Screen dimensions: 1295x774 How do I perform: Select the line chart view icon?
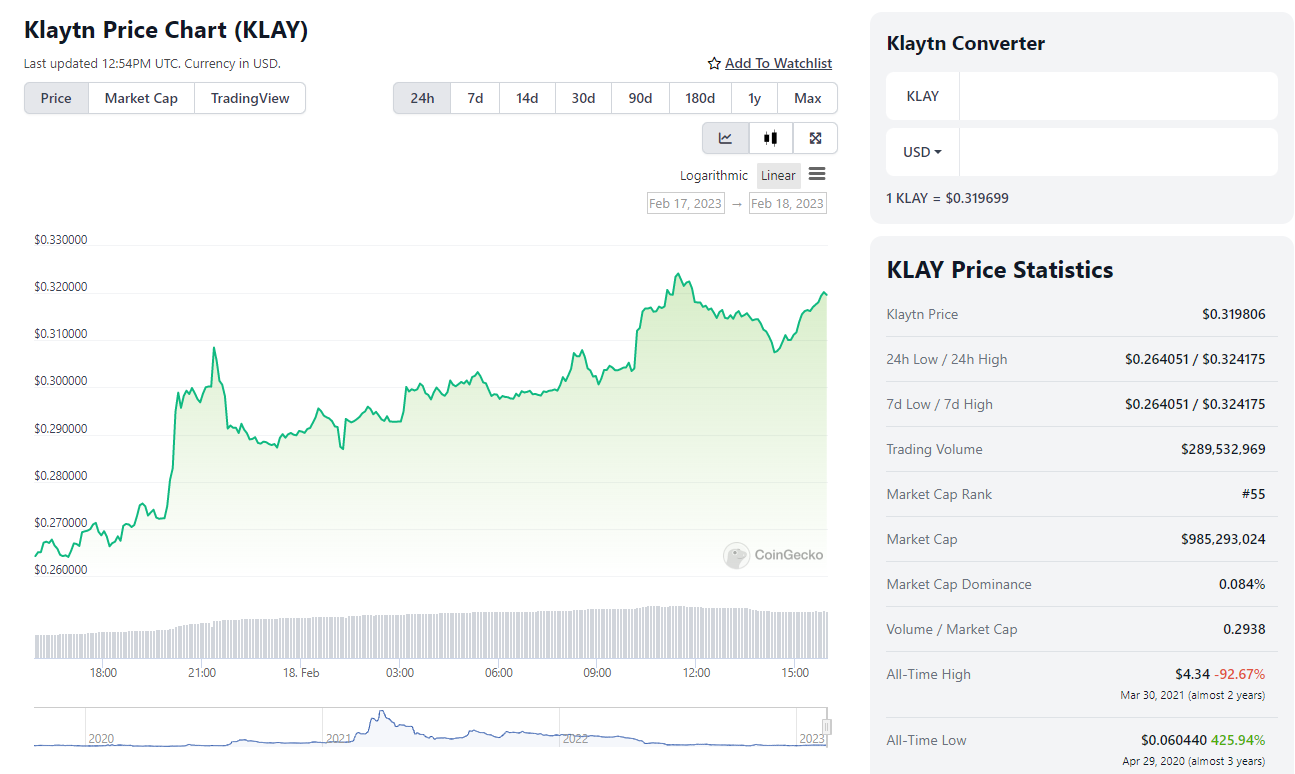[x=725, y=138]
